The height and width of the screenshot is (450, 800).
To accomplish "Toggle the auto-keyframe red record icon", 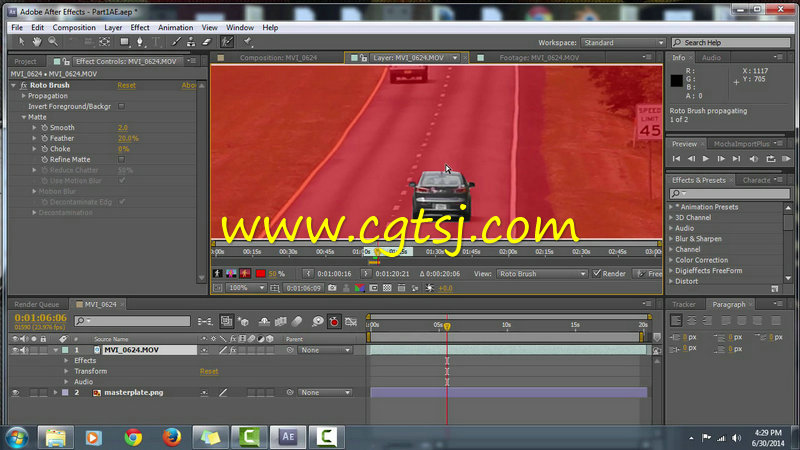I will [334, 321].
